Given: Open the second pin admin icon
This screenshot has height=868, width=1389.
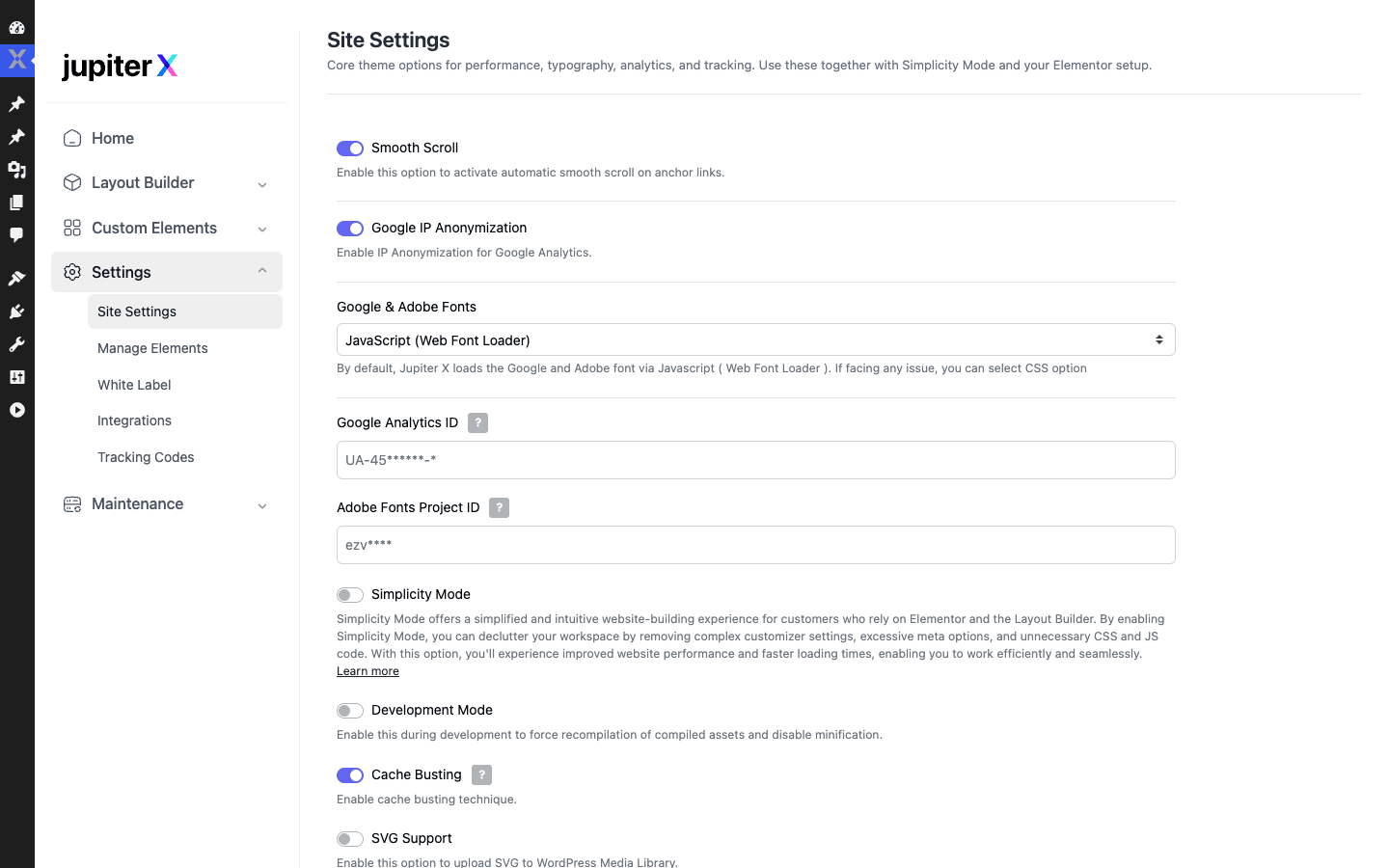Looking at the screenshot, I should pos(16,137).
